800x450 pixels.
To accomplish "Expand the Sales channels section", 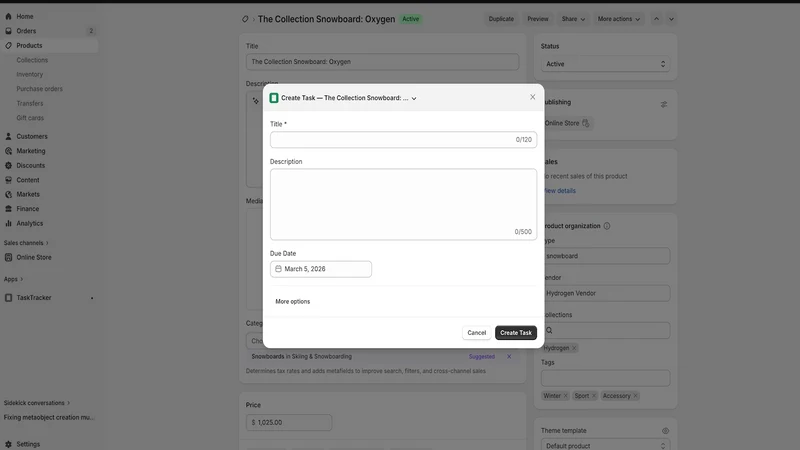I will pos(26,243).
